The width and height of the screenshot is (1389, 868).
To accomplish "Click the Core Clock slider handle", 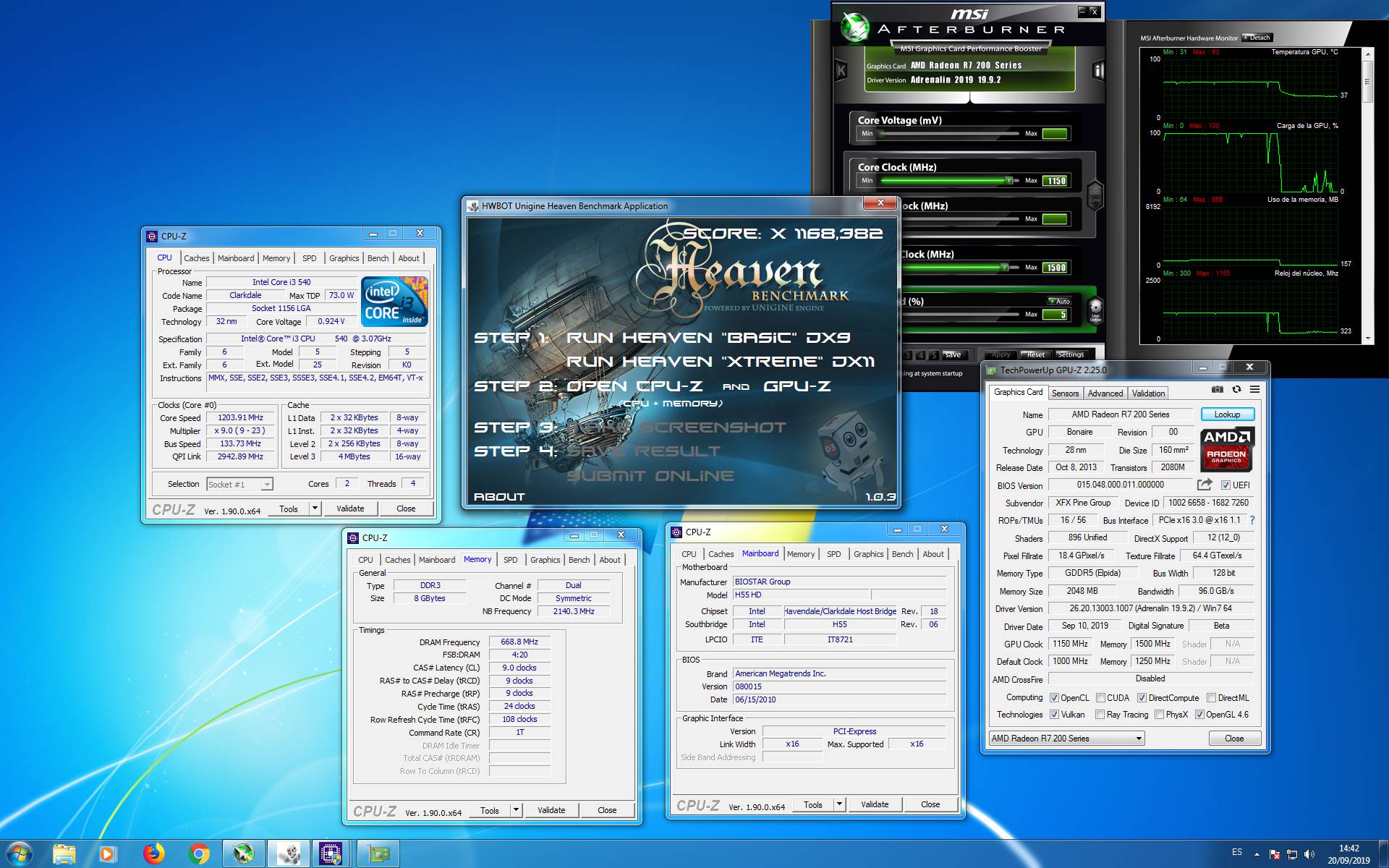I will point(1008,180).
